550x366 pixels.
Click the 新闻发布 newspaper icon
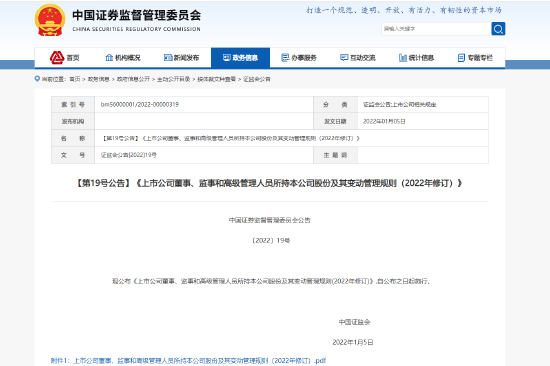point(168,58)
